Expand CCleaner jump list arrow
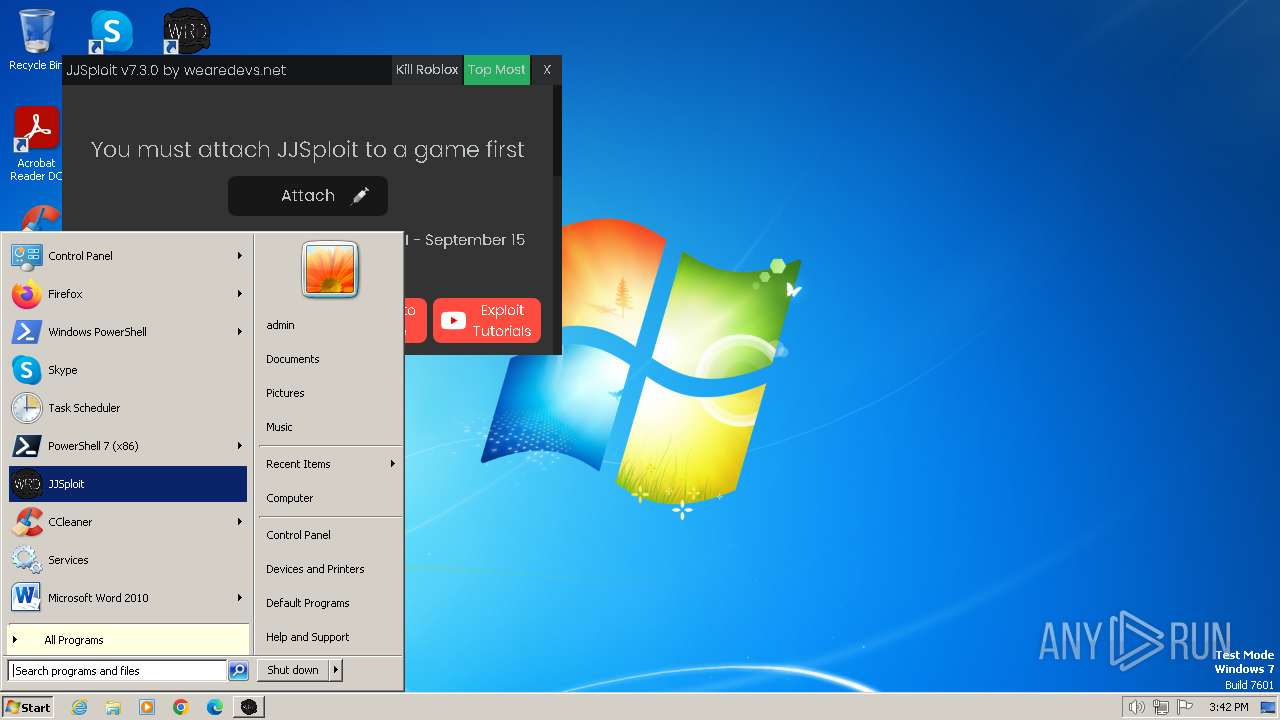The image size is (1280, 720). (240, 522)
